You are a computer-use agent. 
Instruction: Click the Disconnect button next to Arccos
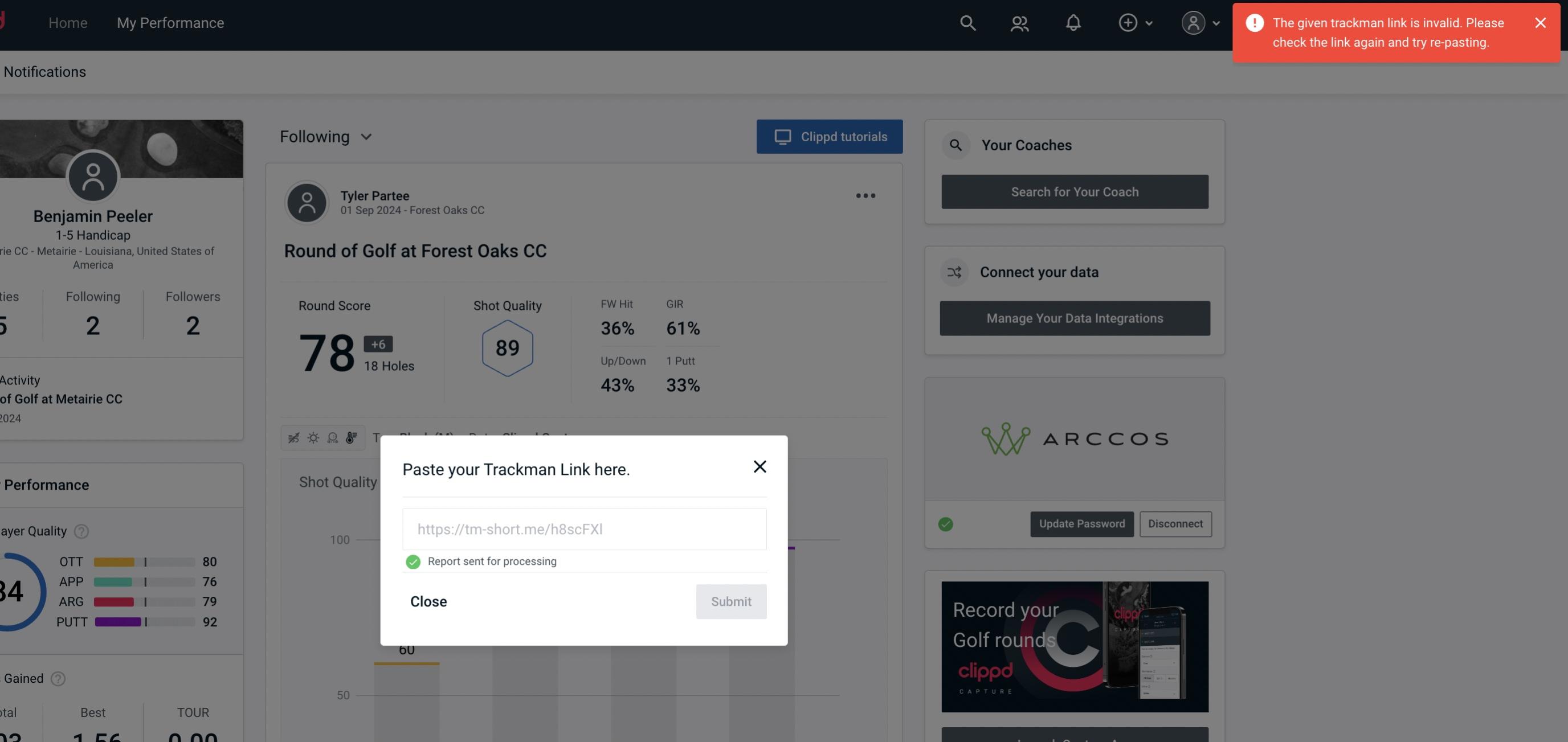click(x=1176, y=523)
